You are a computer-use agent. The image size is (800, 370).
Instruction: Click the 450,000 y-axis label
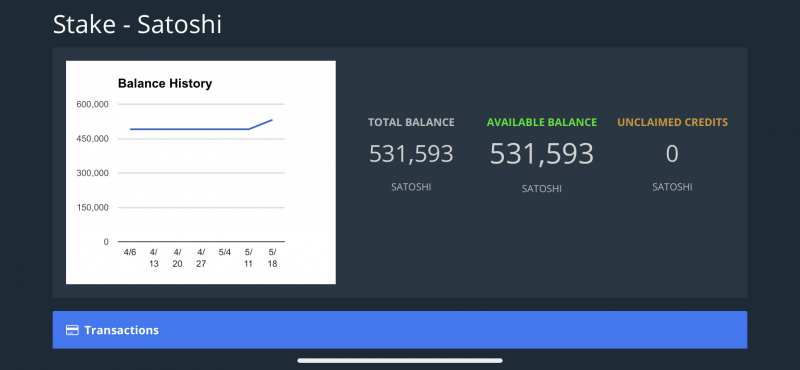[92, 139]
